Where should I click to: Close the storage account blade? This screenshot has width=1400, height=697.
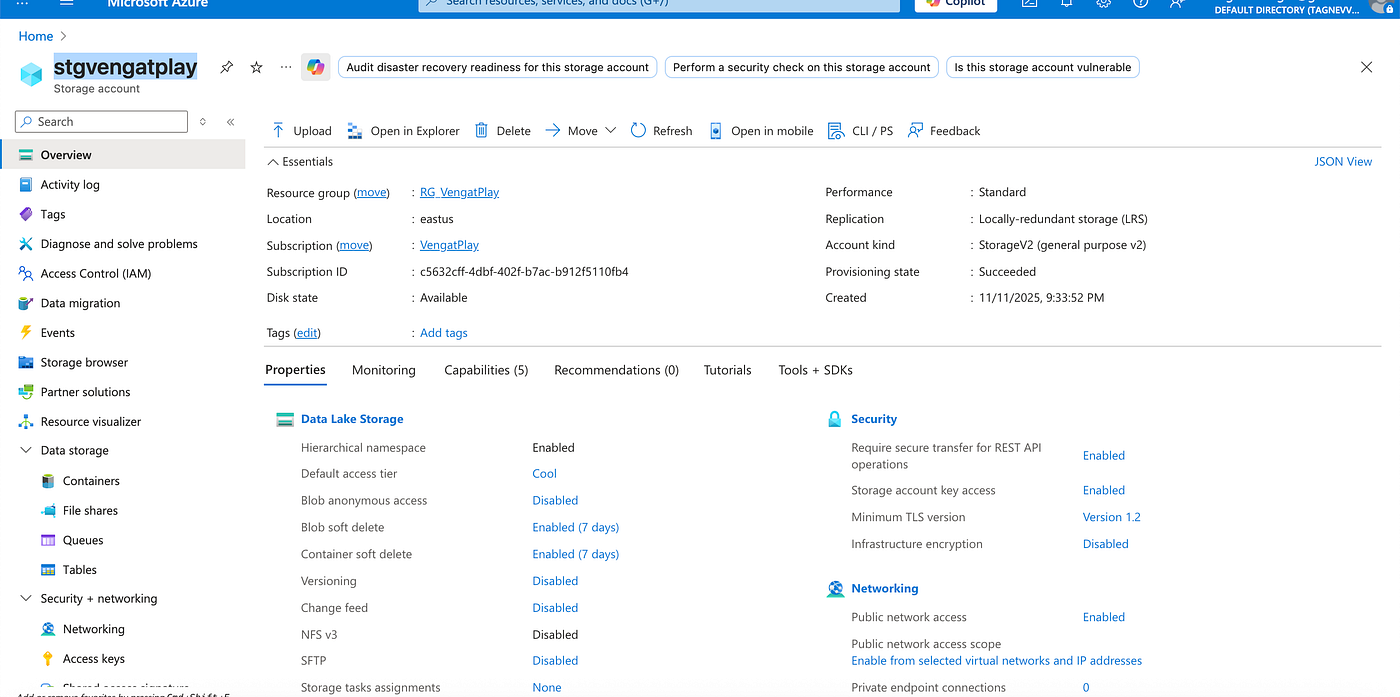pos(1367,67)
